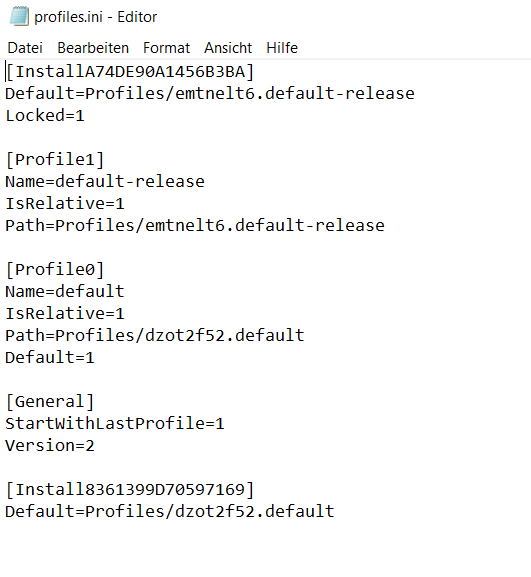Click the [Profile1] section header
531x577 pixels.
55,160
